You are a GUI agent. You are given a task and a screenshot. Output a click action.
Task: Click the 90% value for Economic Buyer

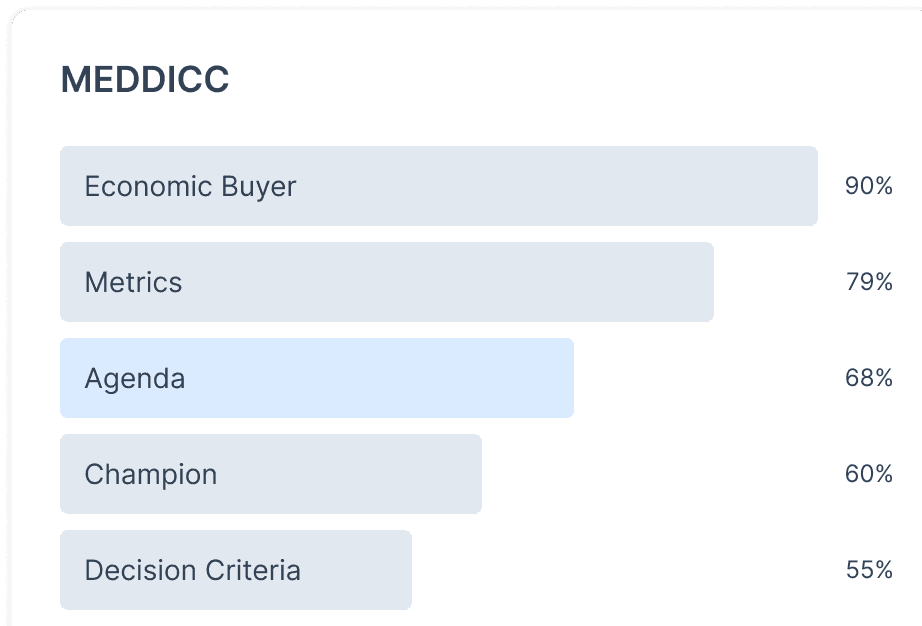[x=868, y=186]
